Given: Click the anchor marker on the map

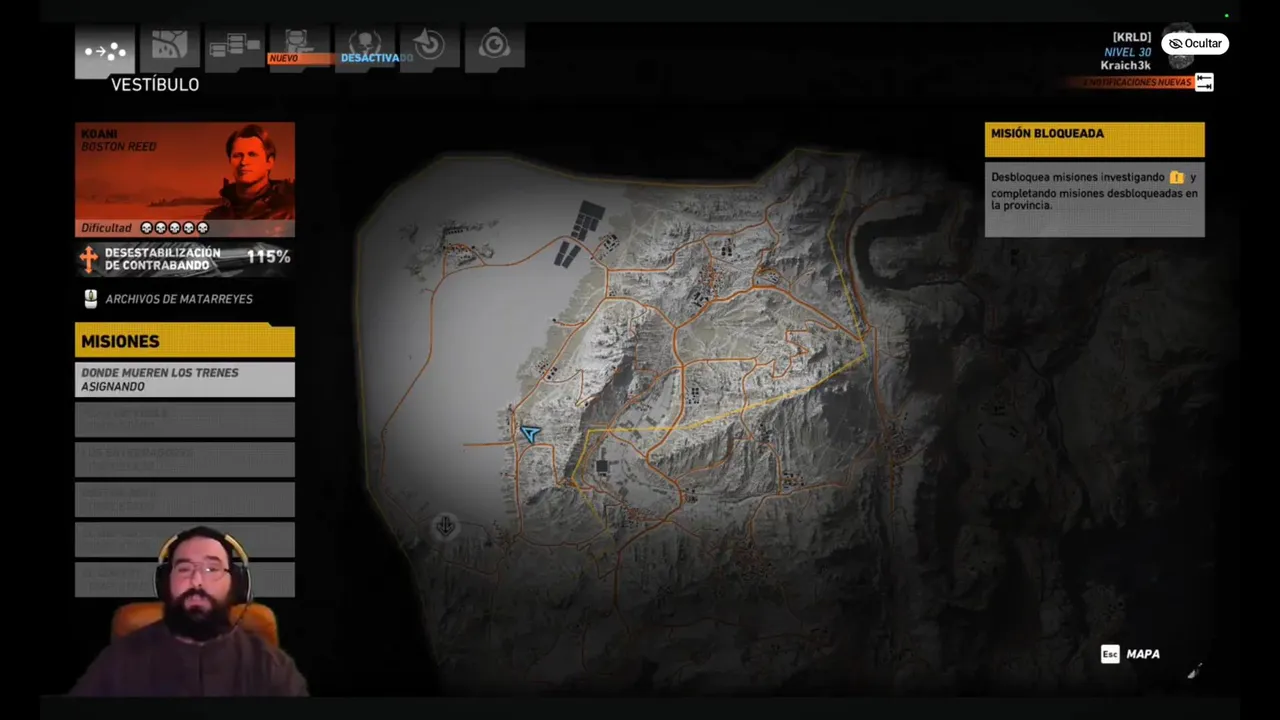Looking at the screenshot, I should [445, 525].
